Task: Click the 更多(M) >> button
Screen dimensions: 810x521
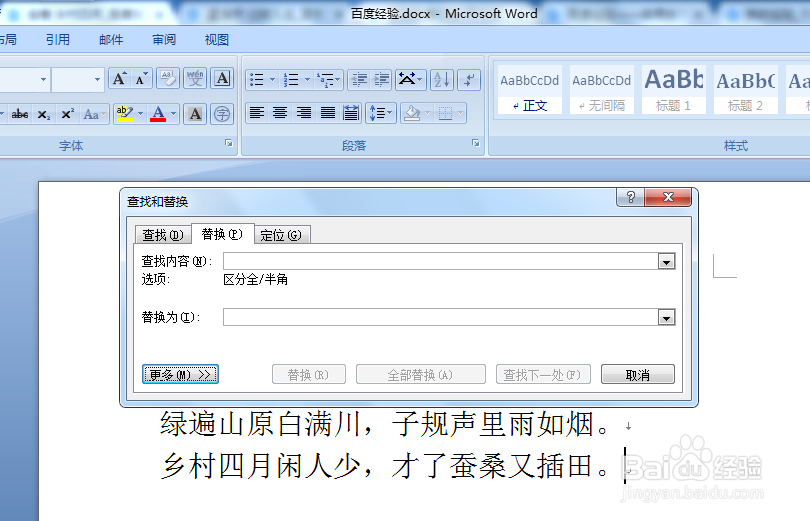Action: click(x=180, y=374)
